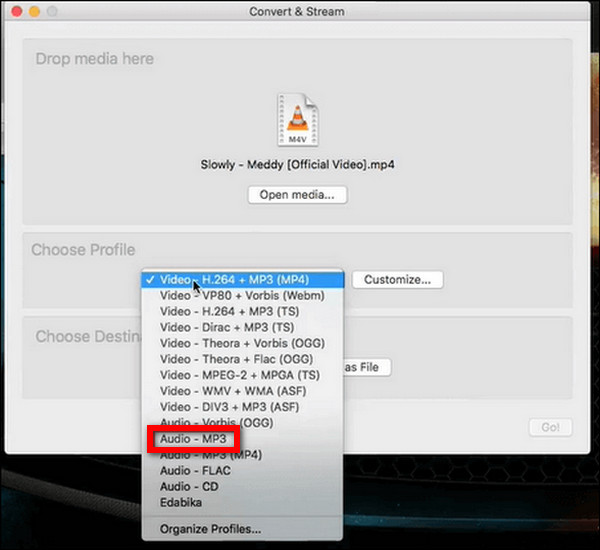600x550 pixels.
Task: Select Video - VP80 + Vorbis (Webm) profile
Action: [243, 295]
